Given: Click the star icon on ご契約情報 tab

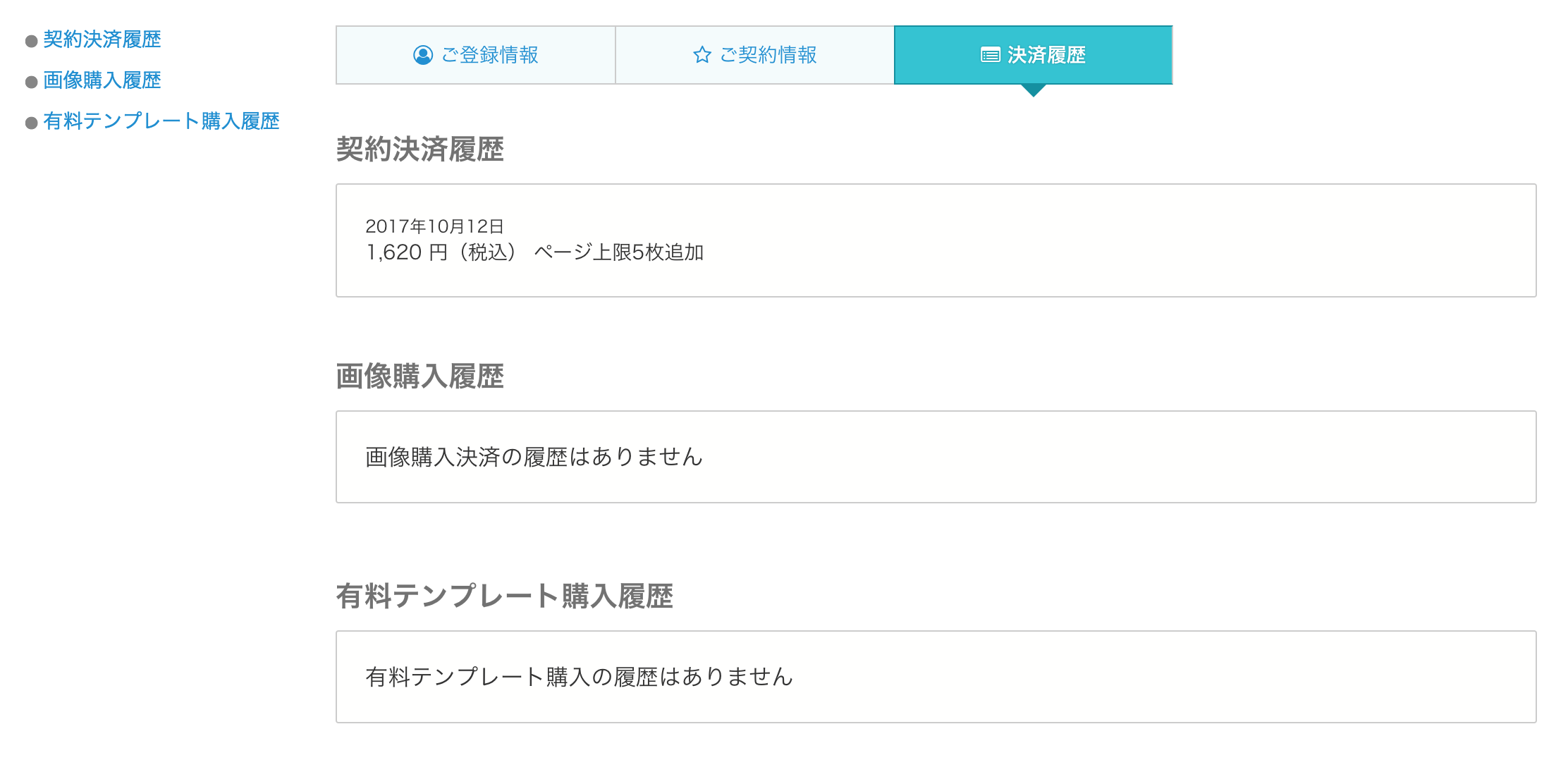Looking at the screenshot, I should coord(702,55).
